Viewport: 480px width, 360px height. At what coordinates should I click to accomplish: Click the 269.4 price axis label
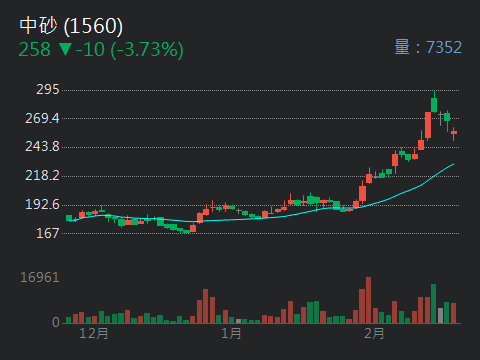42,118
